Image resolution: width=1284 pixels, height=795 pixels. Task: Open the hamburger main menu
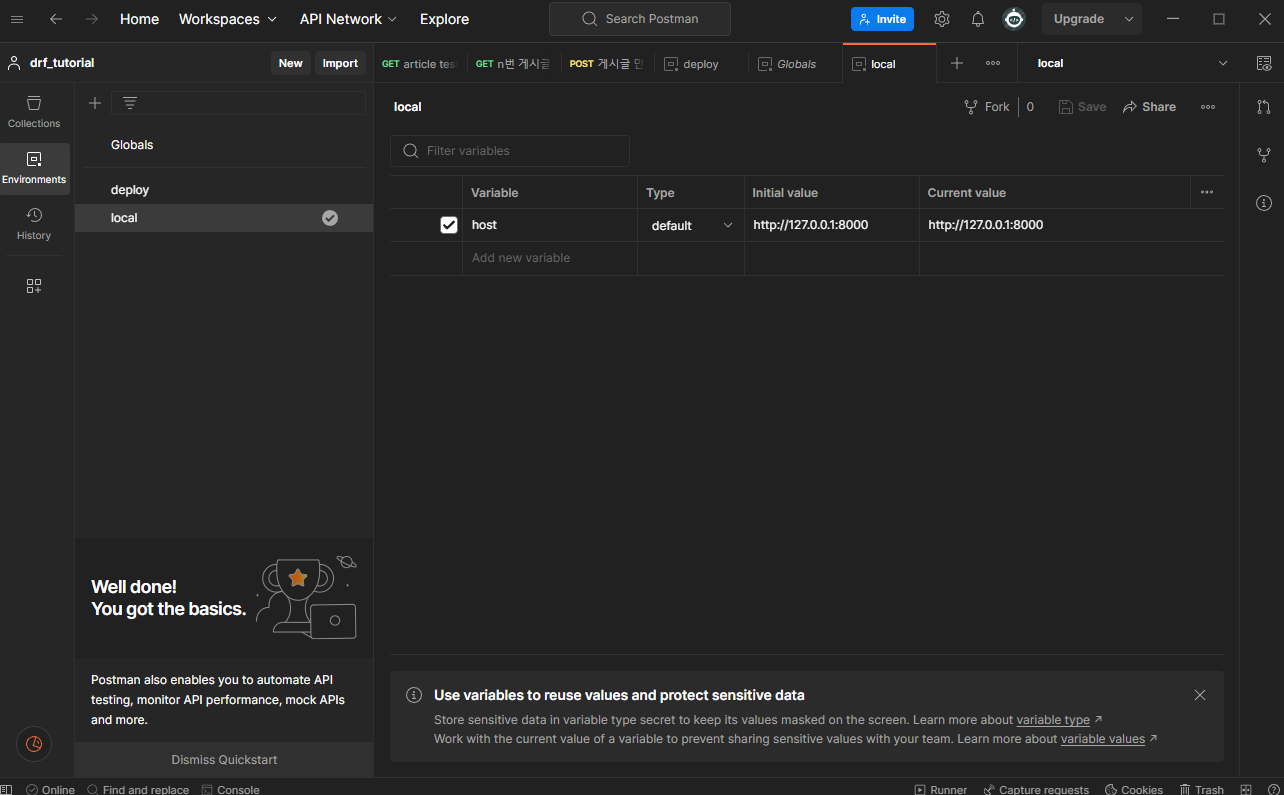click(x=17, y=19)
